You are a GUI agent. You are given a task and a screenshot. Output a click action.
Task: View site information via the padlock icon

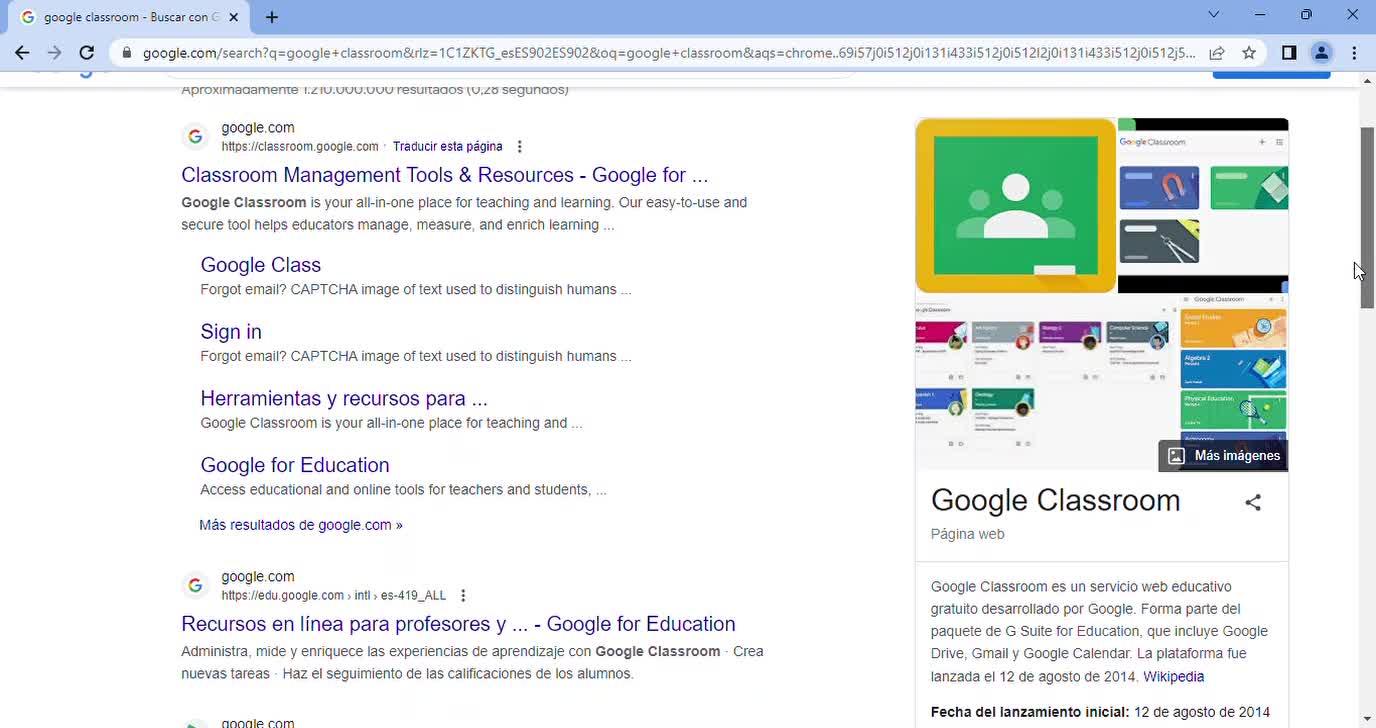pos(127,53)
